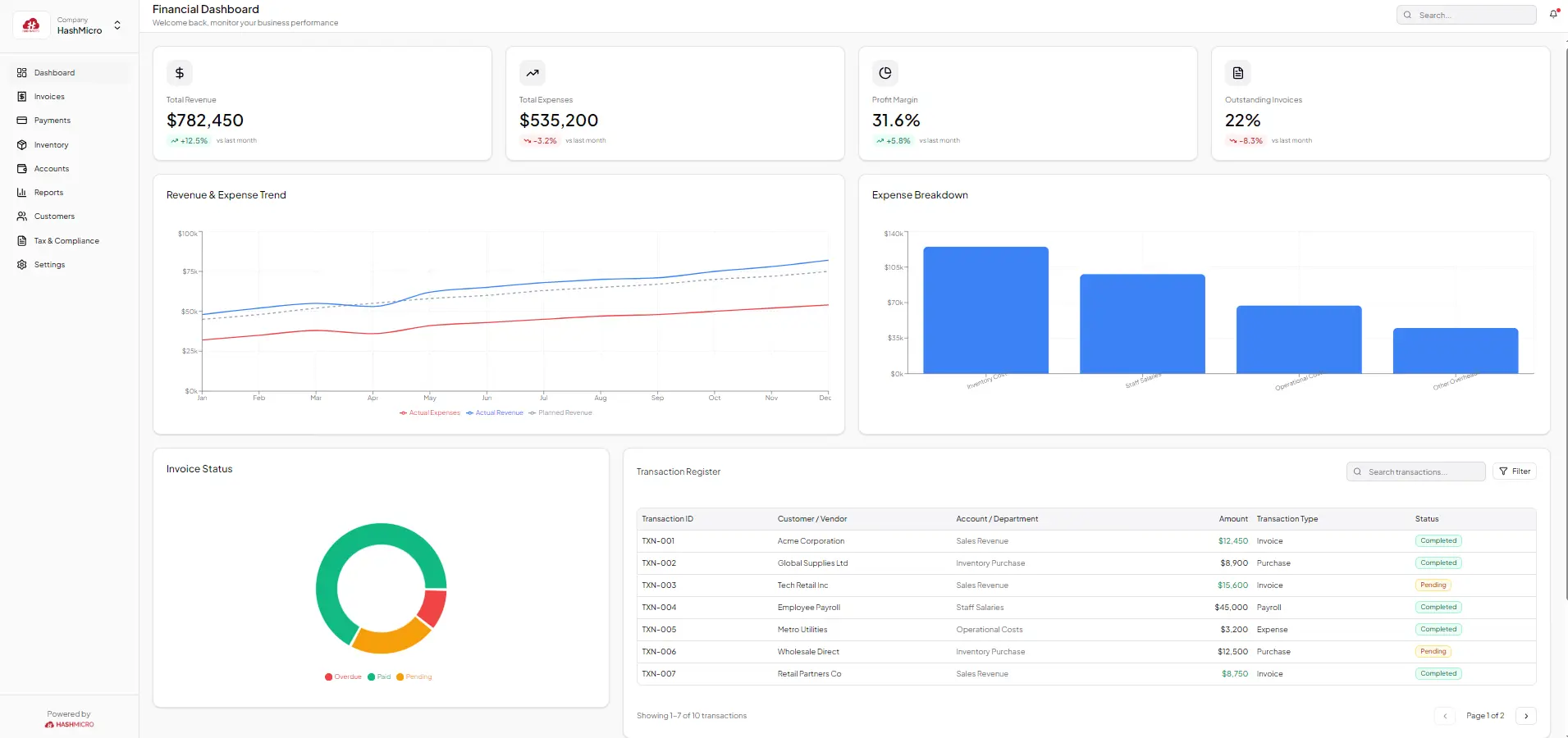Open the Invoices section from sidebar

pyautogui.click(x=49, y=96)
